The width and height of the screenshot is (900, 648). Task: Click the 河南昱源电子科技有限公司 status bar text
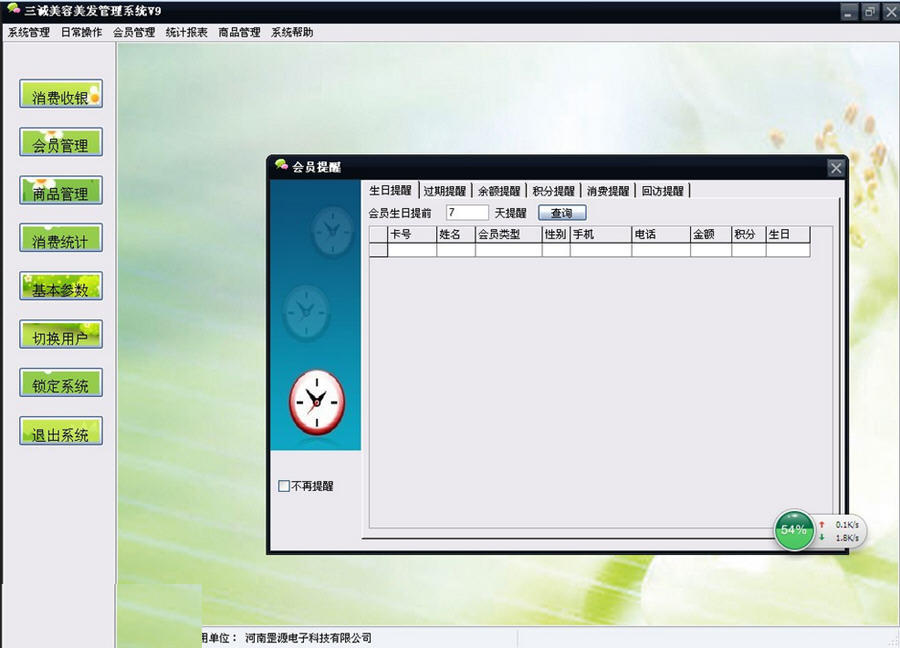pos(308,638)
